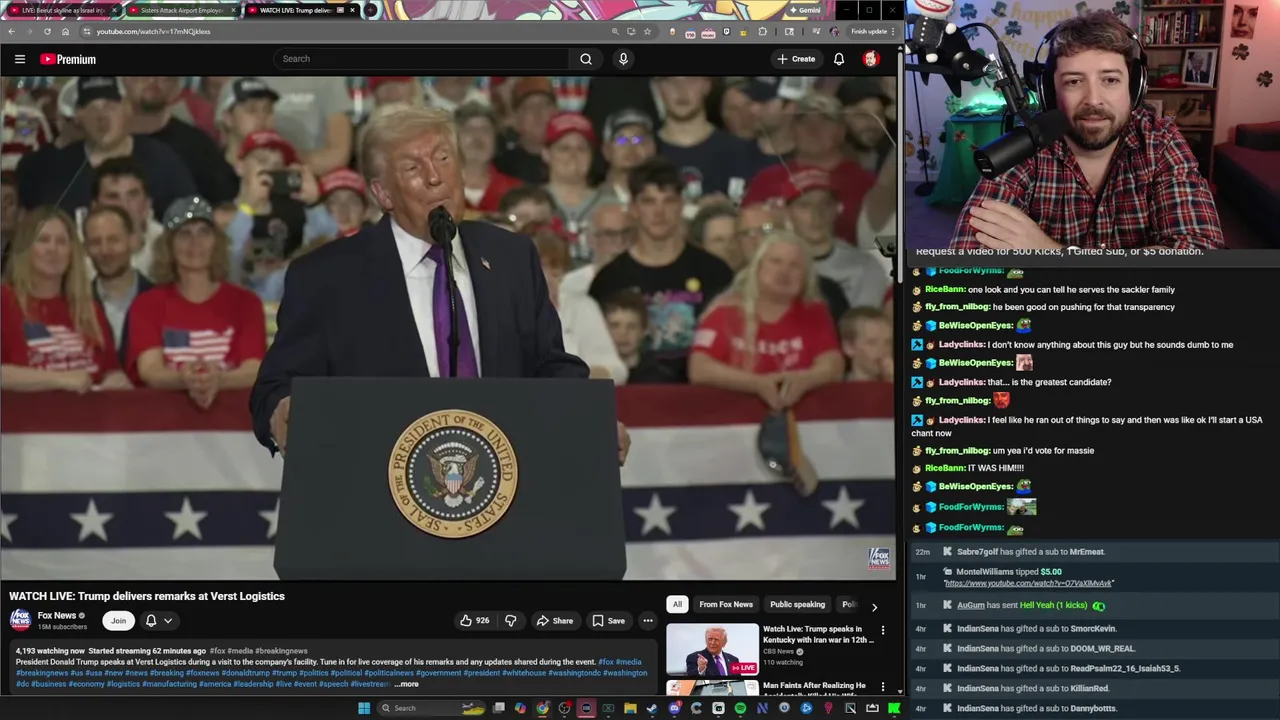Select the All filter chip
Image resolution: width=1280 pixels, height=720 pixels.
click(677, 605)
